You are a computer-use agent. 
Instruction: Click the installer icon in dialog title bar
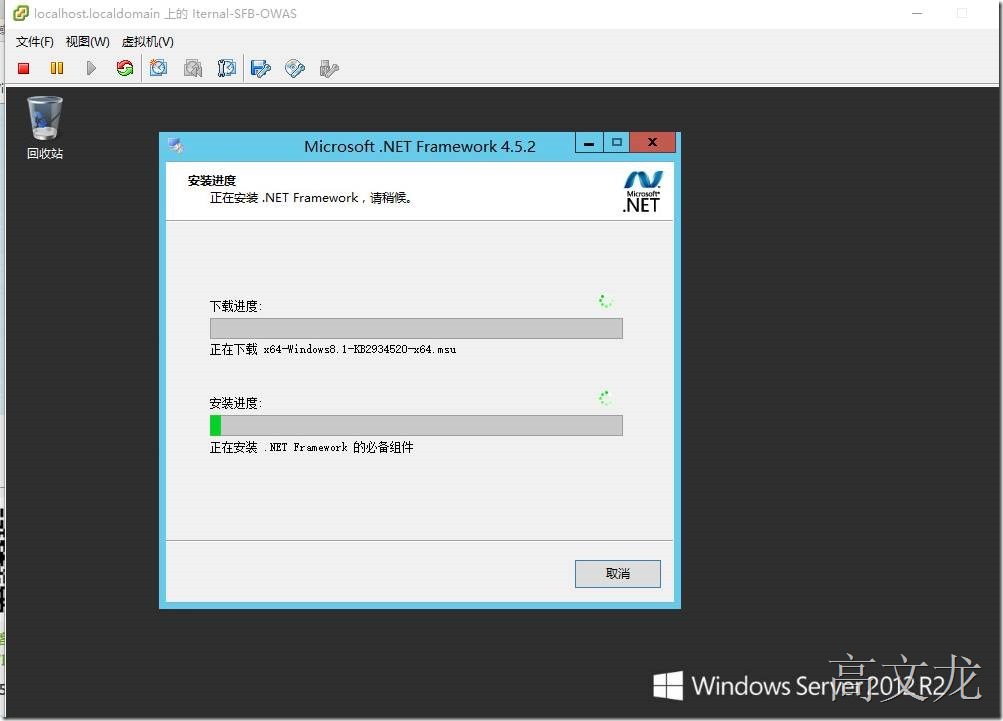(x=176, y=146)
